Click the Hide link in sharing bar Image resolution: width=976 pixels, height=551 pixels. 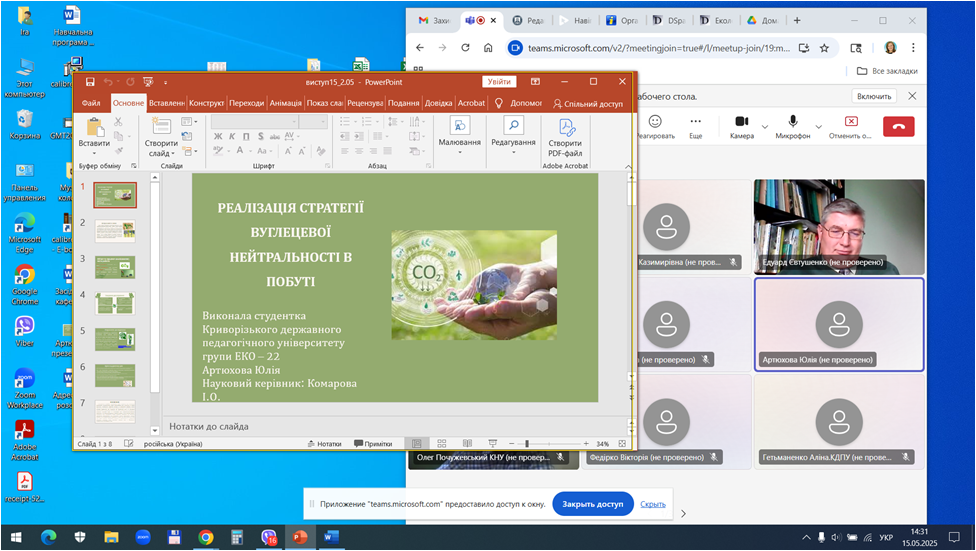click(x=653, y=504)
